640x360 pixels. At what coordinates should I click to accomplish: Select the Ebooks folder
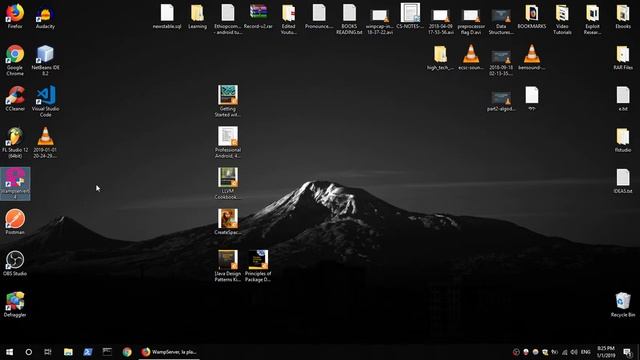point(623,16)
